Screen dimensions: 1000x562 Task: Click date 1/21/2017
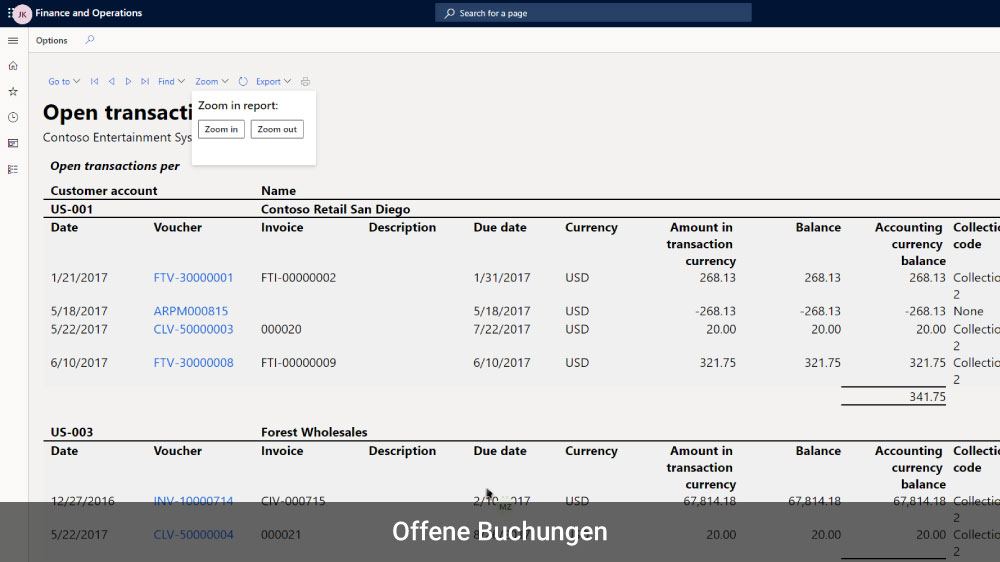79,277
